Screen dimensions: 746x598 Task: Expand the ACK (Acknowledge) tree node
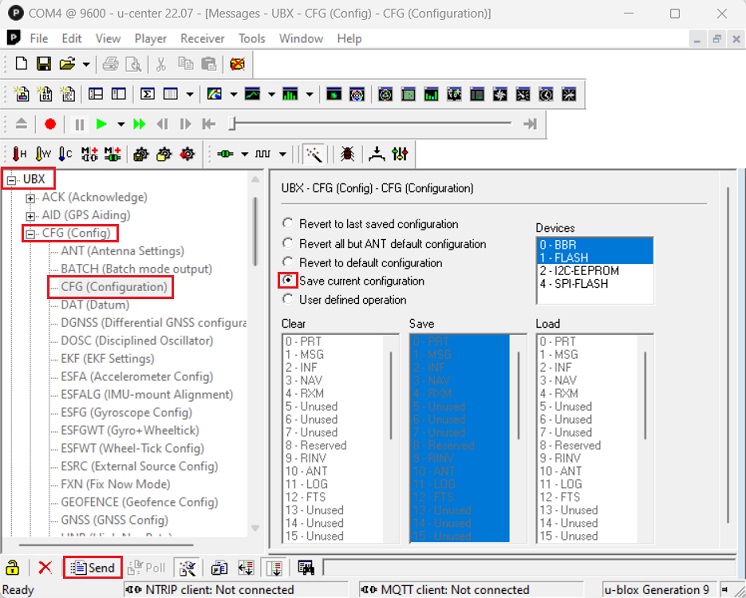pos(31,198)
